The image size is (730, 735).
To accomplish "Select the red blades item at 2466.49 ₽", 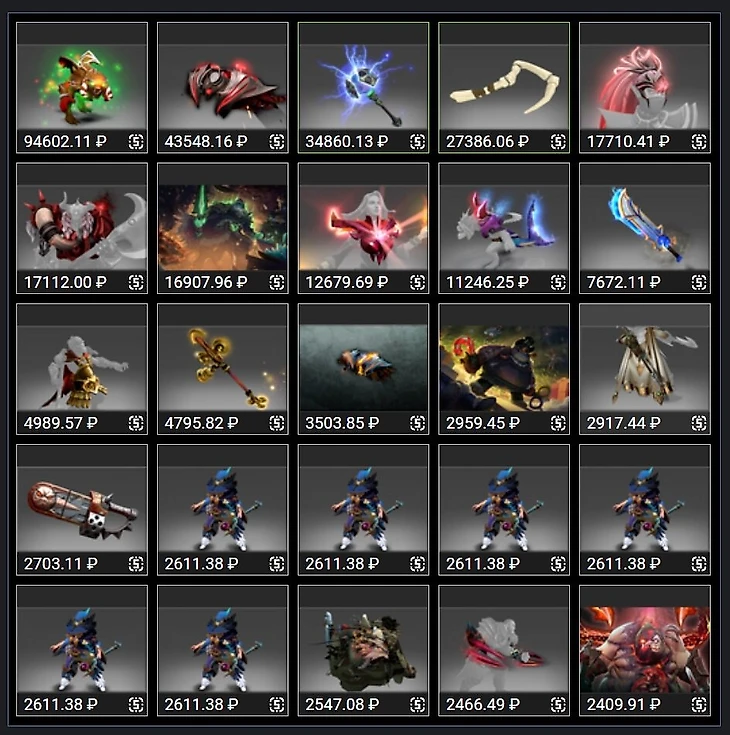I will point(504,651).
